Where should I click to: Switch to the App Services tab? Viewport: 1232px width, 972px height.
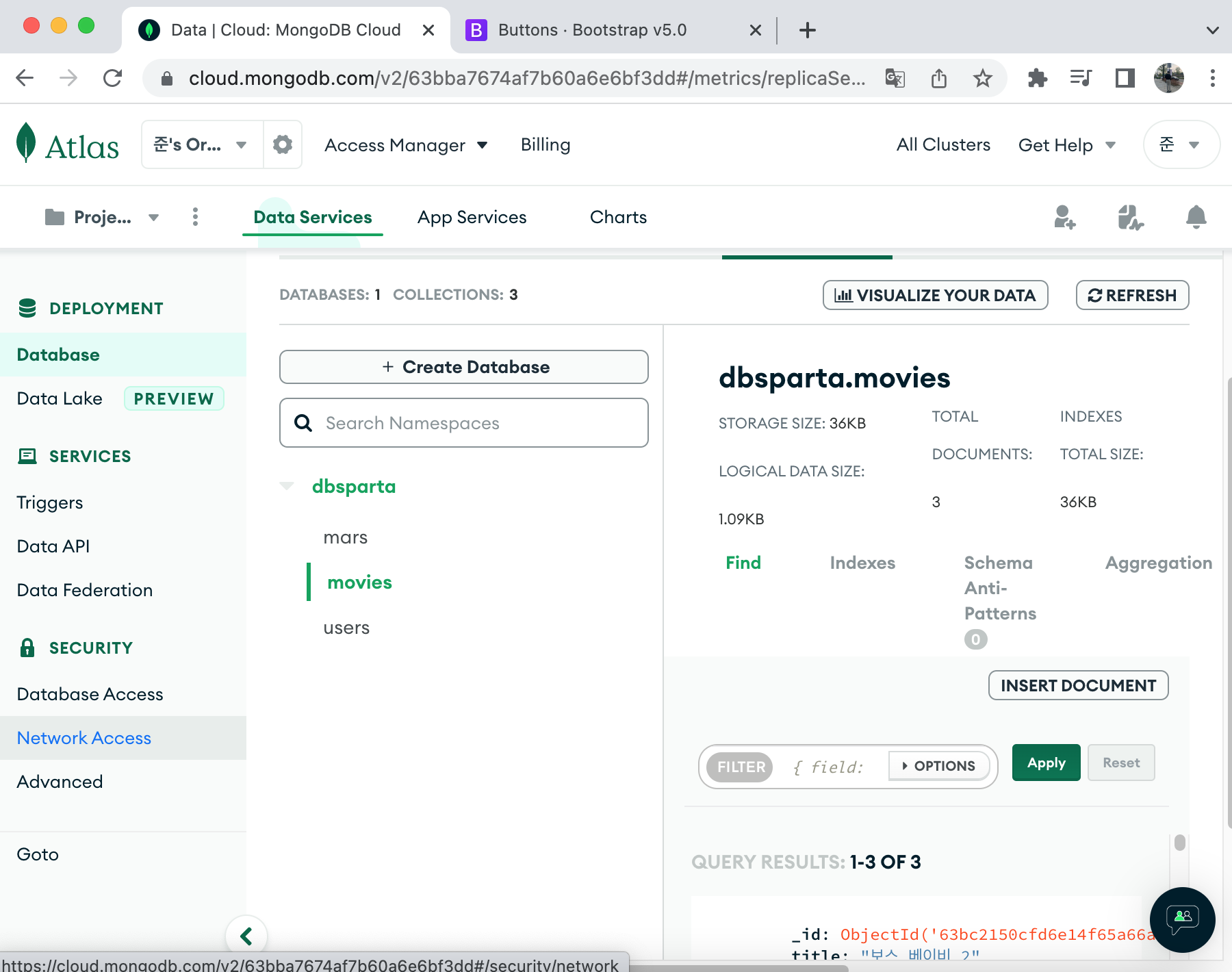pyautogui.click(x=472, y=217)
